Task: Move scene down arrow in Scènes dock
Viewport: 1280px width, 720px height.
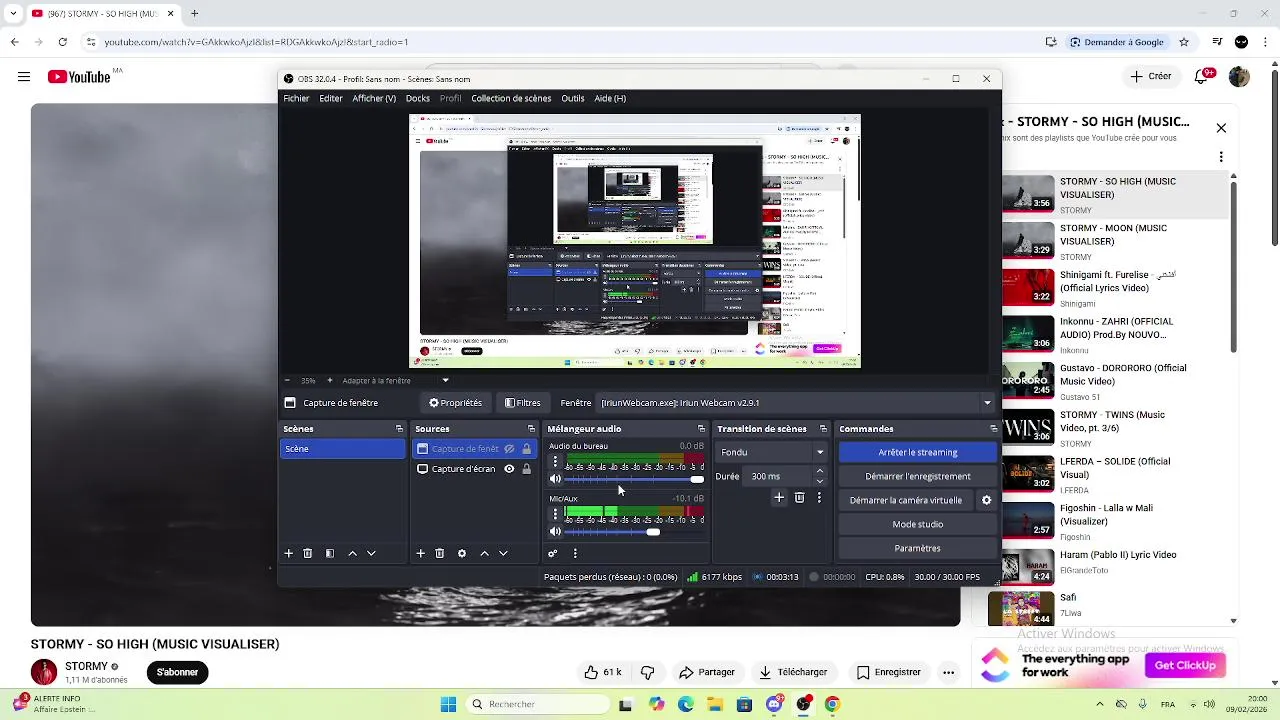Action: [x=371, y=553]
